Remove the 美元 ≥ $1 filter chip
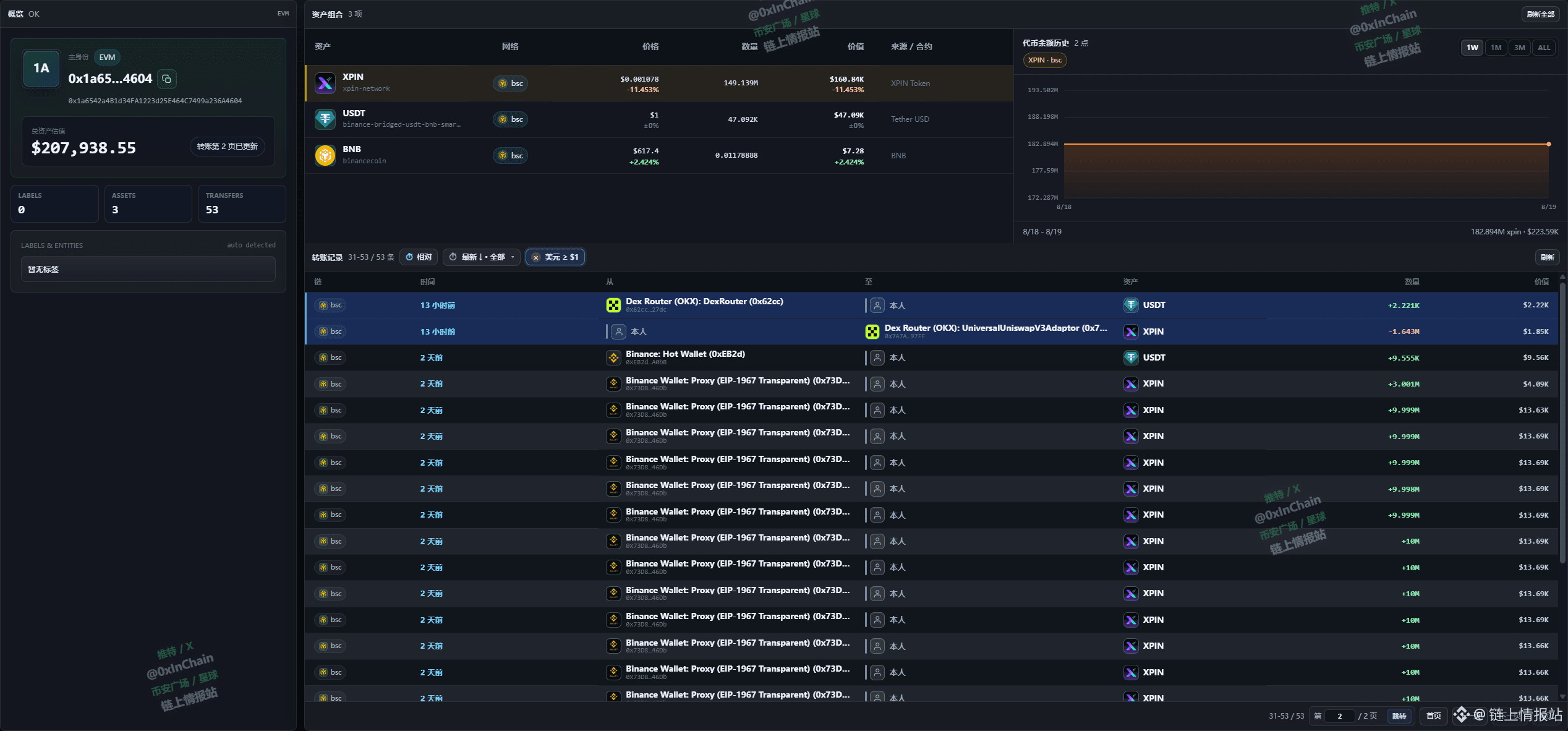 point(536,257)
